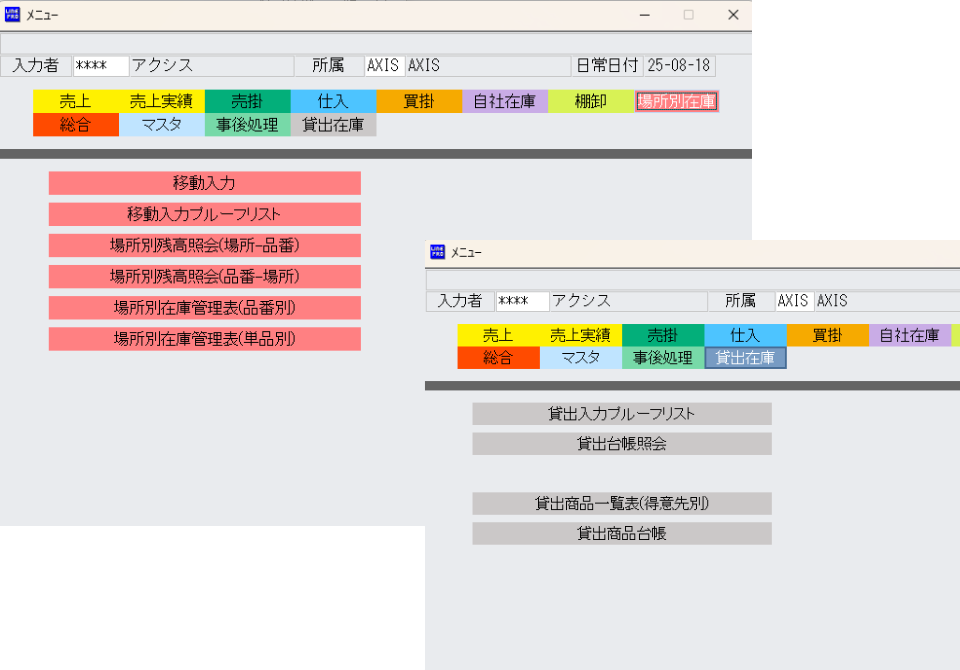Open 移動入力プルーフリスト
Viewport: 960px width, 670px height.
click(x=204, y=214)
